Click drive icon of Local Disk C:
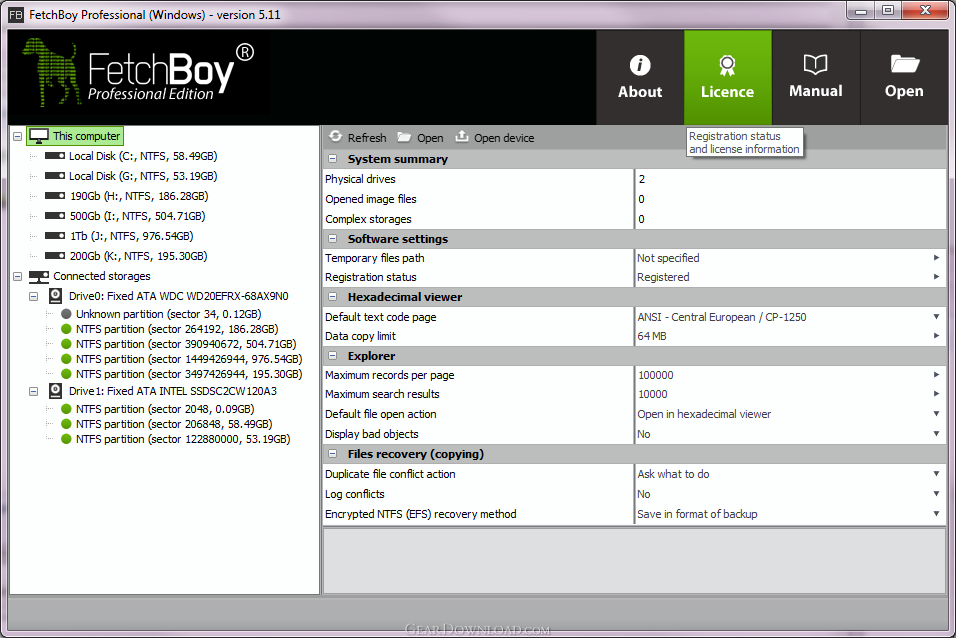956x638 pixels. click(x=55, y=156)
